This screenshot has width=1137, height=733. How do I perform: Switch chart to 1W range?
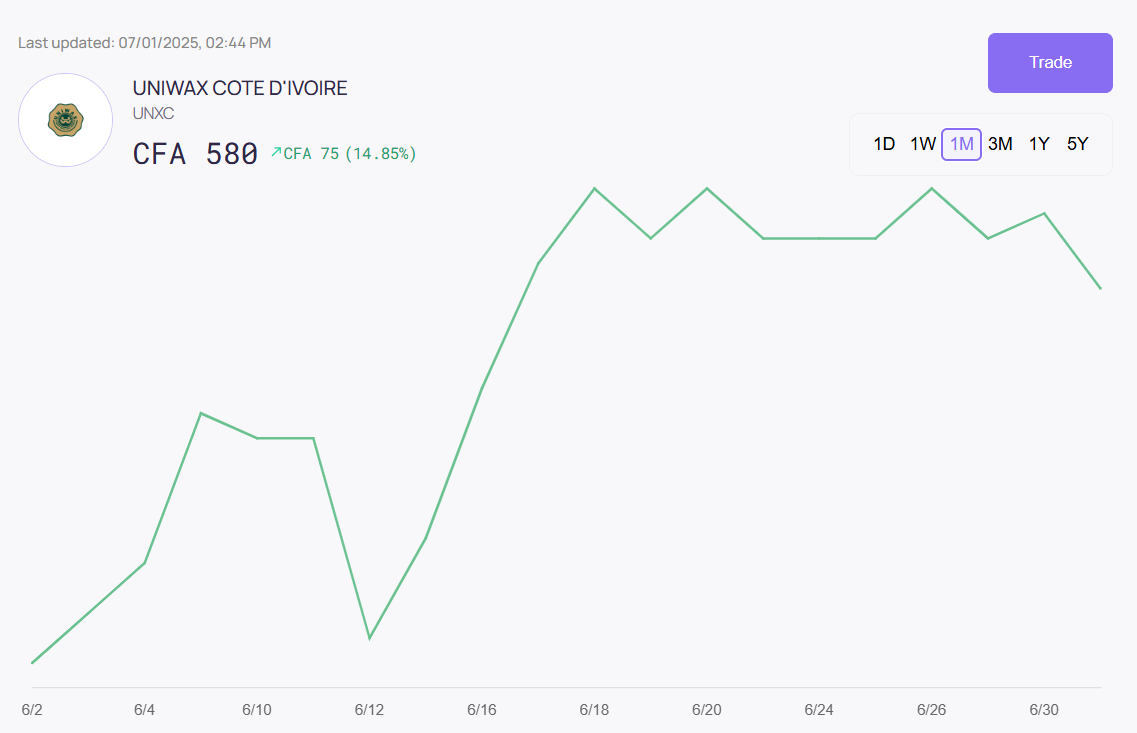(922, 144)
